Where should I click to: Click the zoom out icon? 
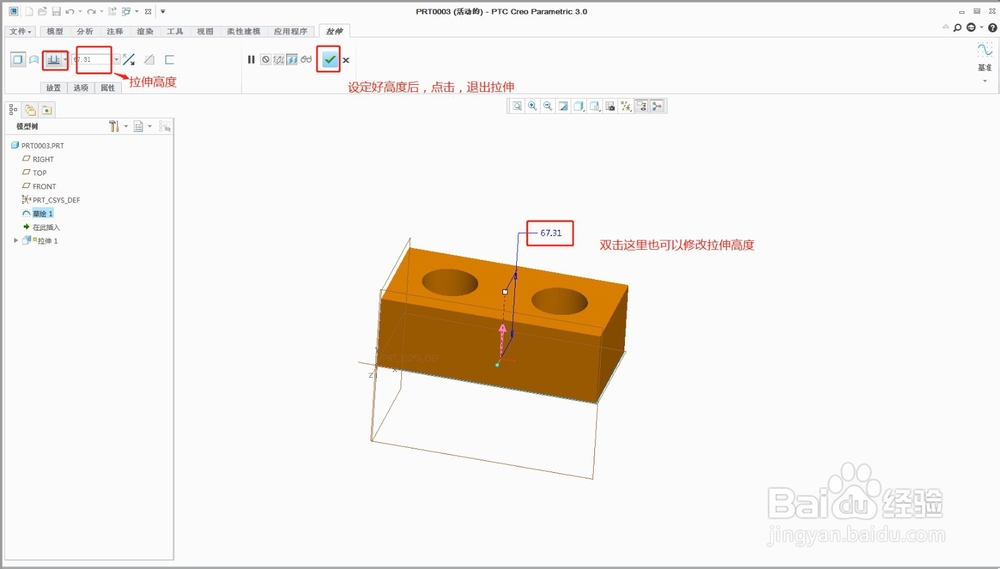[x=548, y=106]
